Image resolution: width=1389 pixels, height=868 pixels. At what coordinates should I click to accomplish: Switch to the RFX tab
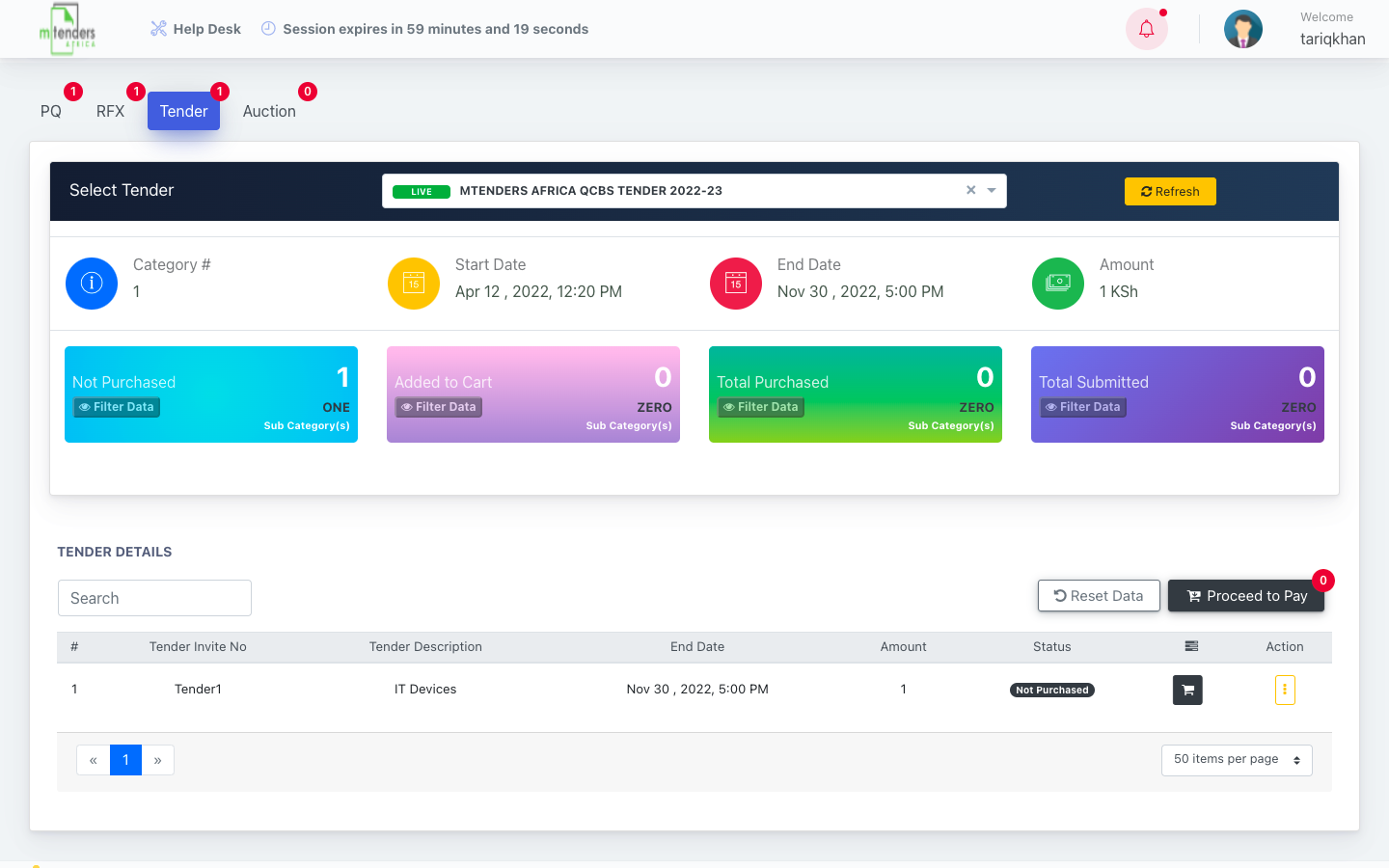(111, 111)
